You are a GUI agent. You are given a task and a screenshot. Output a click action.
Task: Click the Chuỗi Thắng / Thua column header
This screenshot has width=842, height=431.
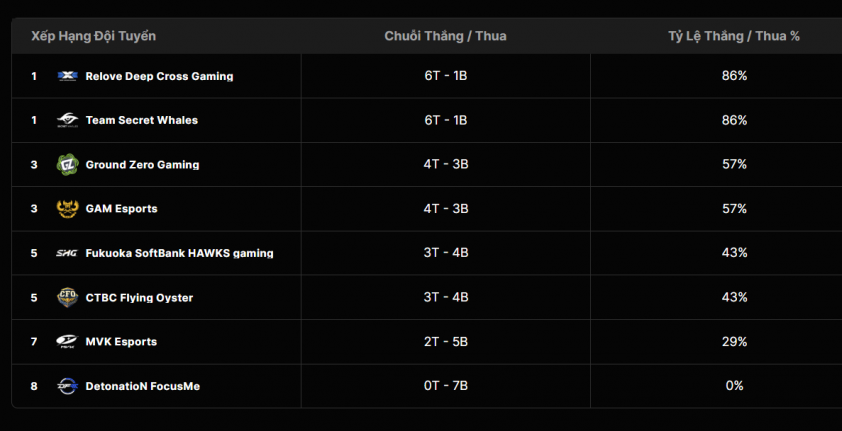pos(445,36)
